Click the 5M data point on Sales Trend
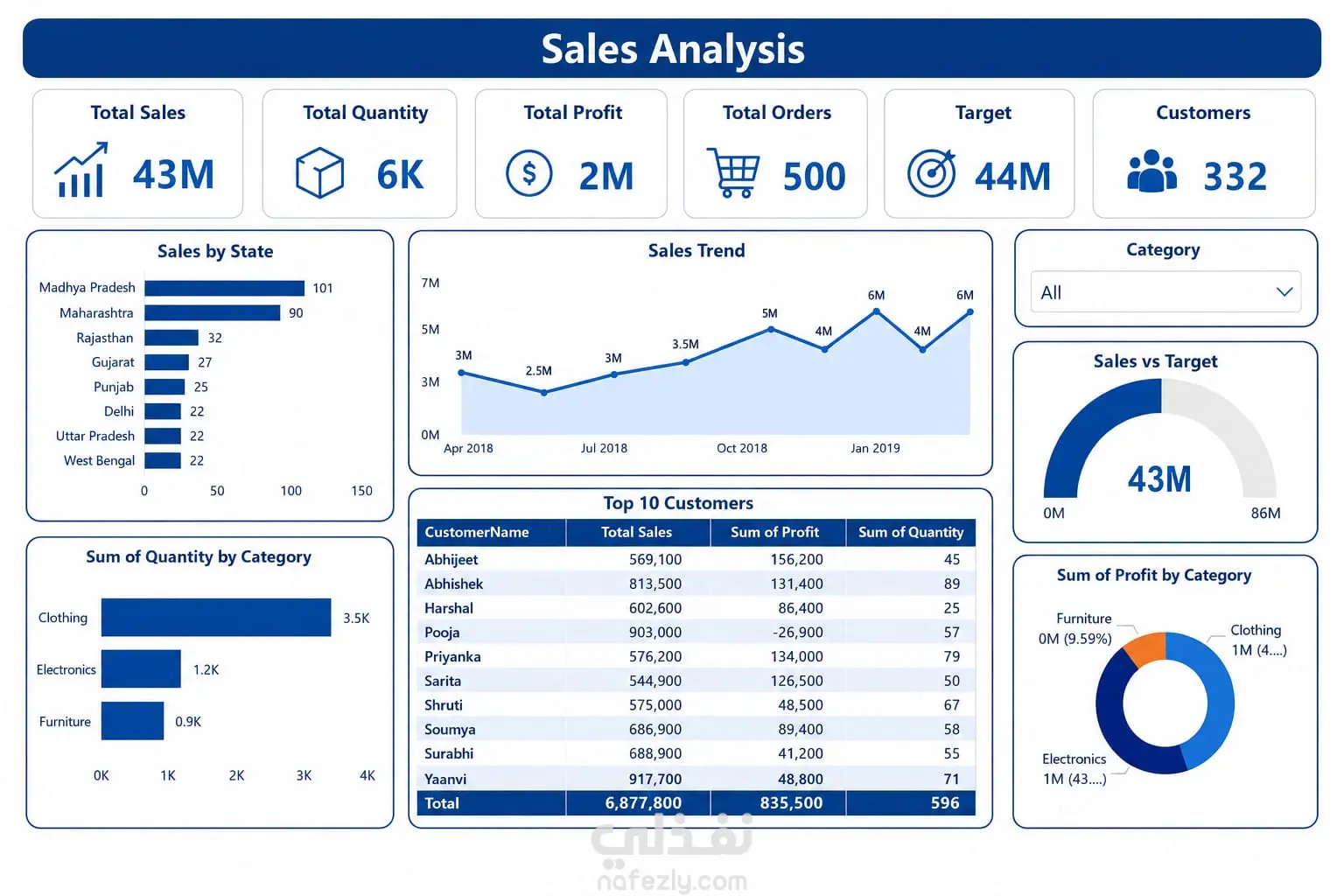This screenshot has height=896, width=1344. click(771, 329)
